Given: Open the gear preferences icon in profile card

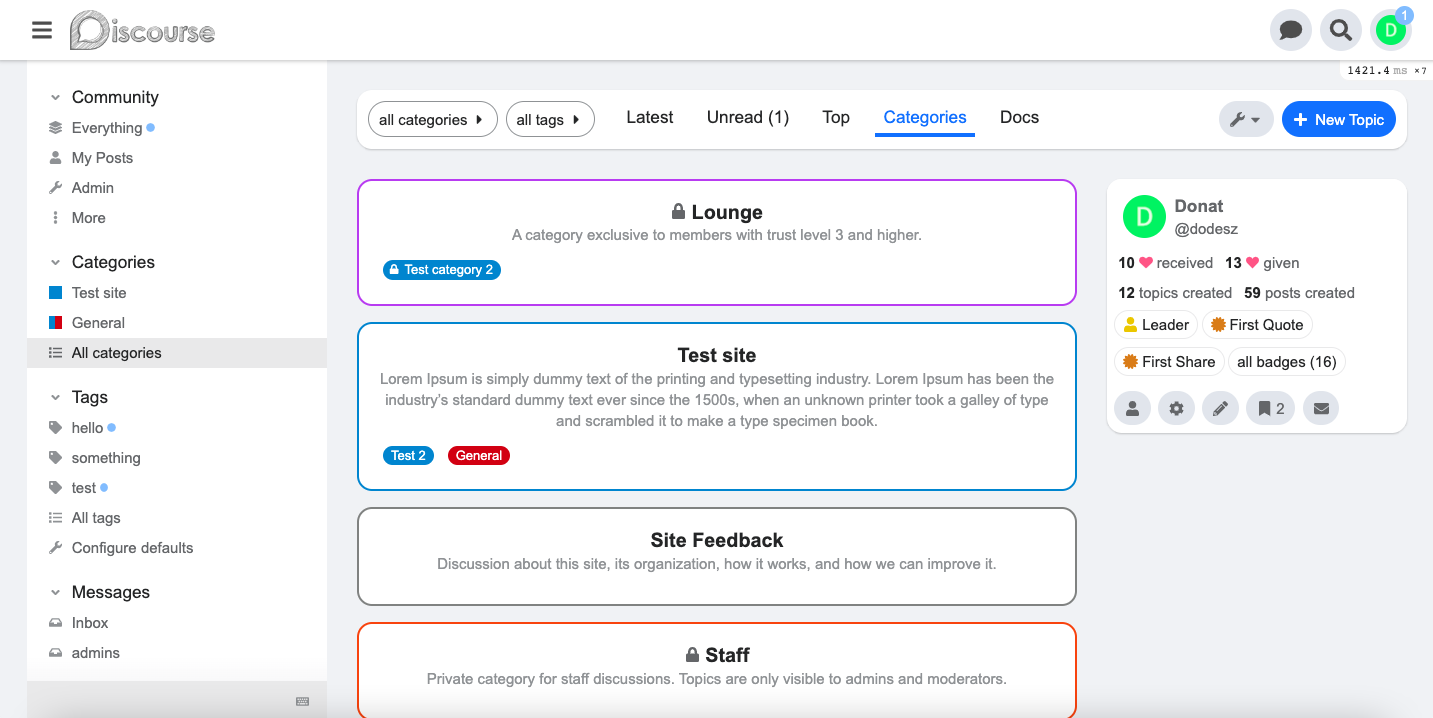Looking at the screenshot, I should (1176, 408).
